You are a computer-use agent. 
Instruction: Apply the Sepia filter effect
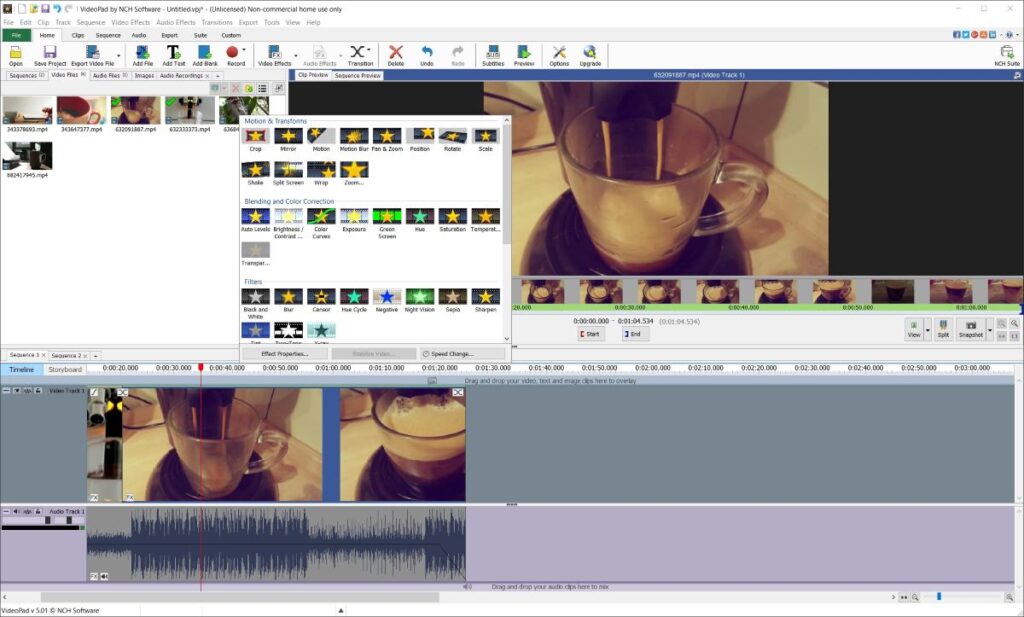[x=451, y=297]
